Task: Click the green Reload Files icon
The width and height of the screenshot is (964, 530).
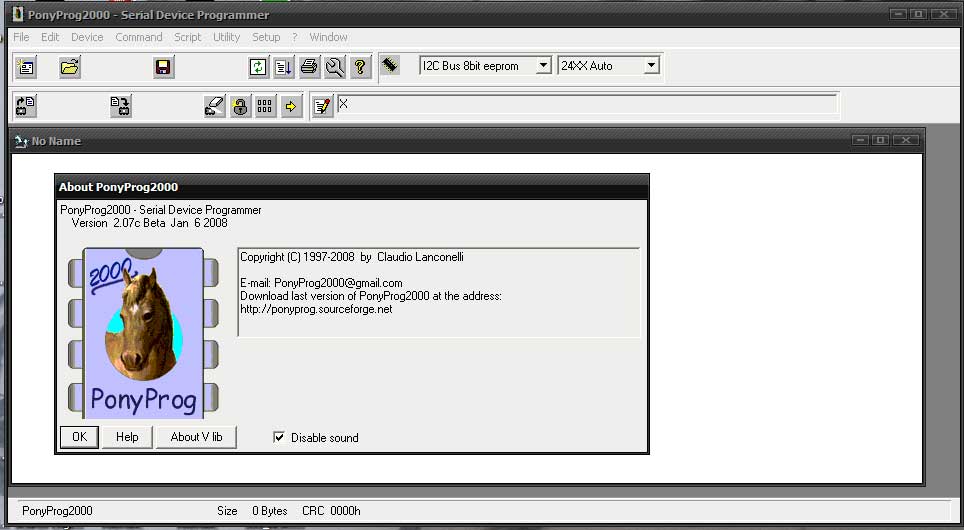Action: (x=258, y=66)
